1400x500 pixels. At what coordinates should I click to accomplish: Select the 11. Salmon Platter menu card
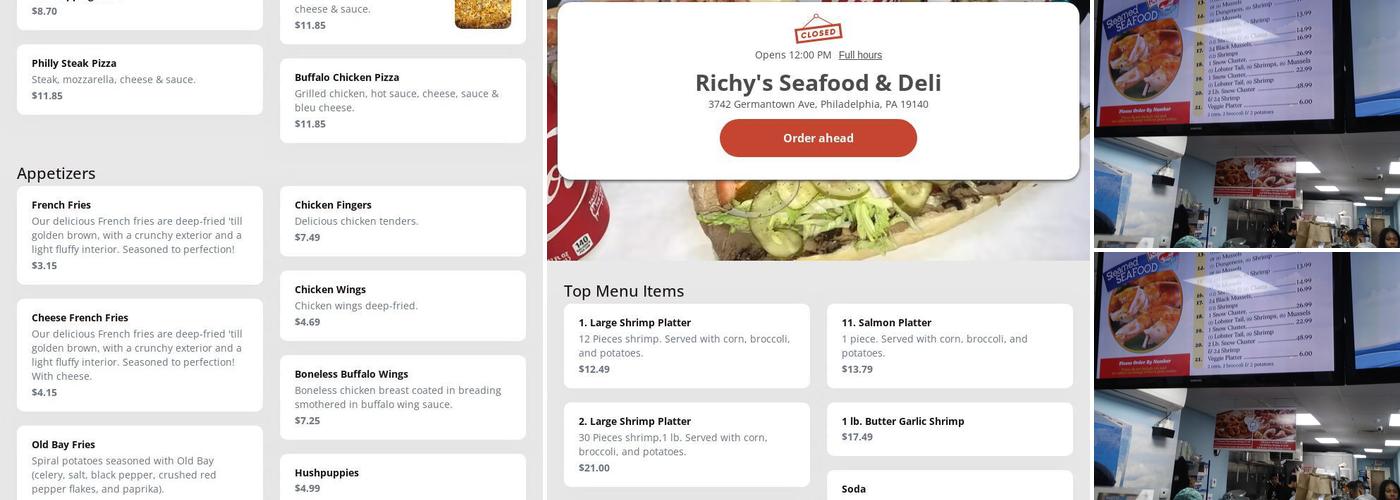pos(950,346)
